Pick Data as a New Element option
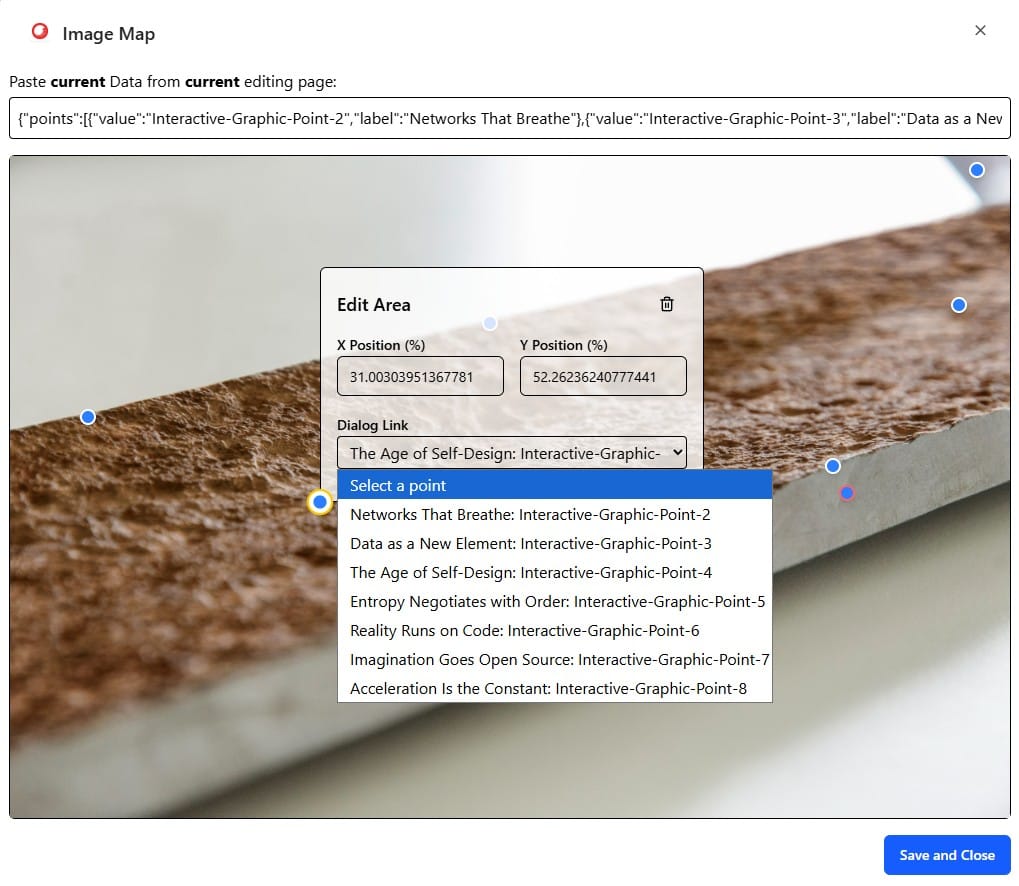Image resolution: width=1019 pixels, height=886 pixels. [554, 543]
